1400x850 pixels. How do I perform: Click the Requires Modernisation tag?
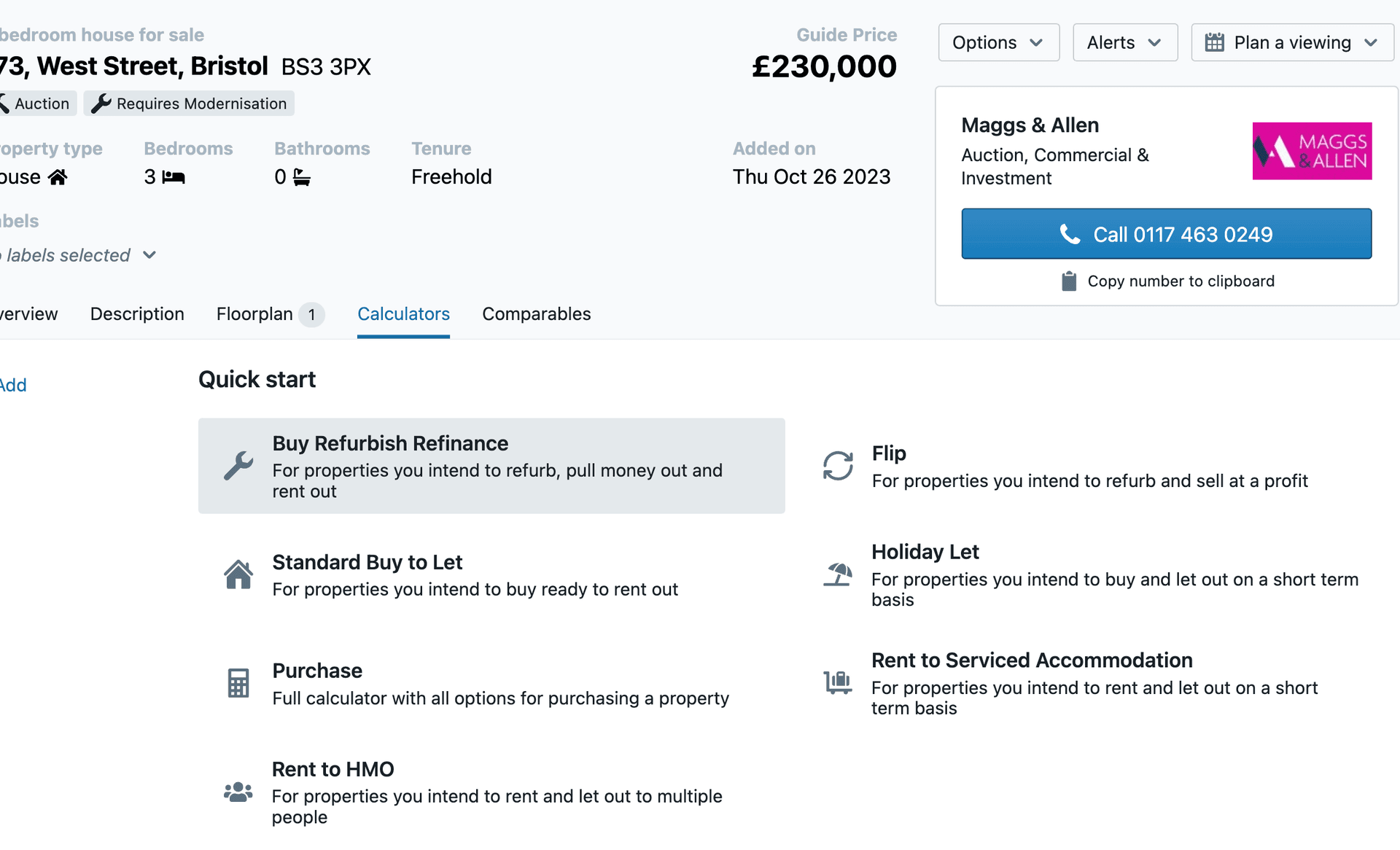[x=189, y=104]
